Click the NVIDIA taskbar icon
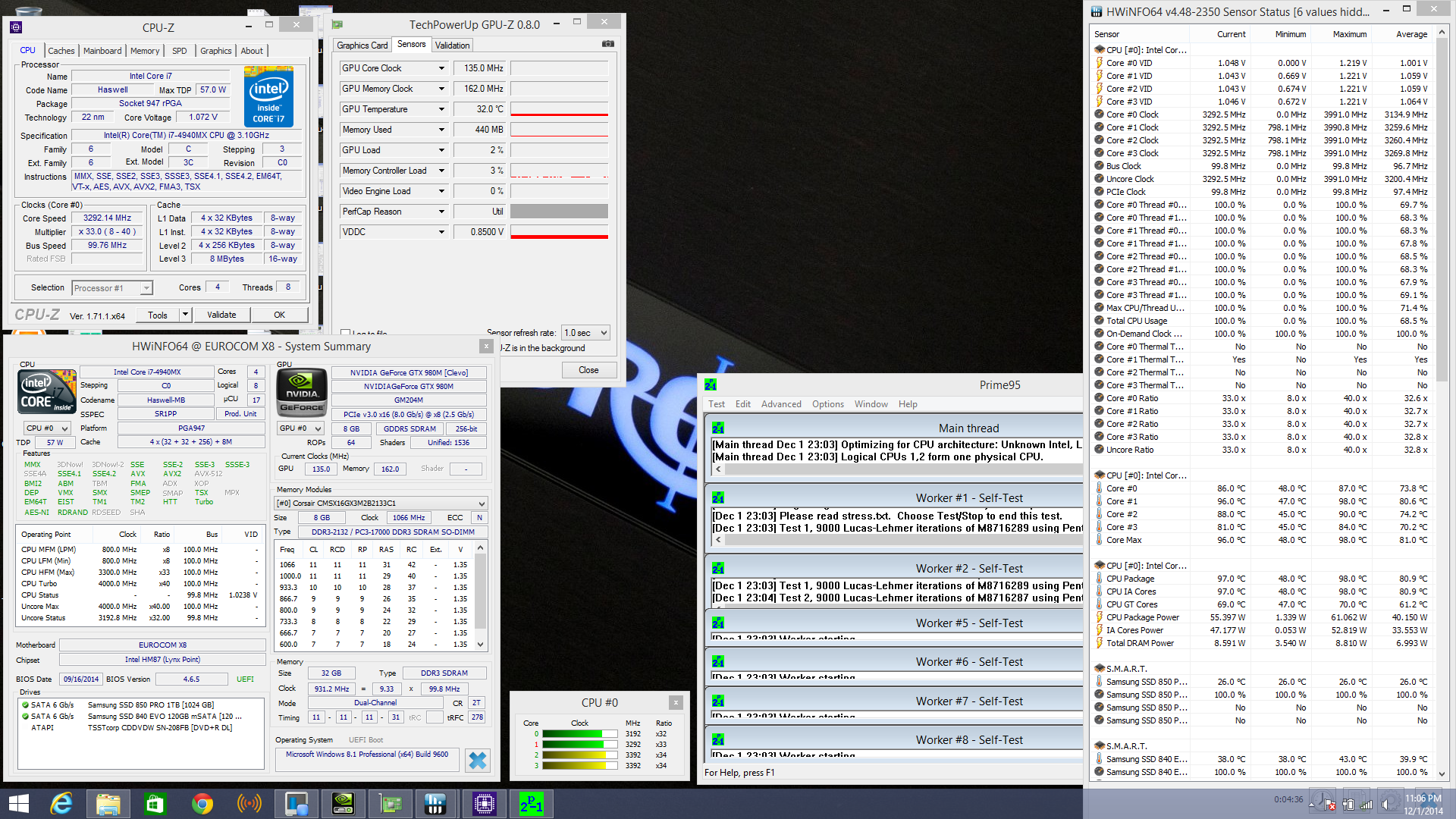 pyautogui.click(x=343, y=803)
